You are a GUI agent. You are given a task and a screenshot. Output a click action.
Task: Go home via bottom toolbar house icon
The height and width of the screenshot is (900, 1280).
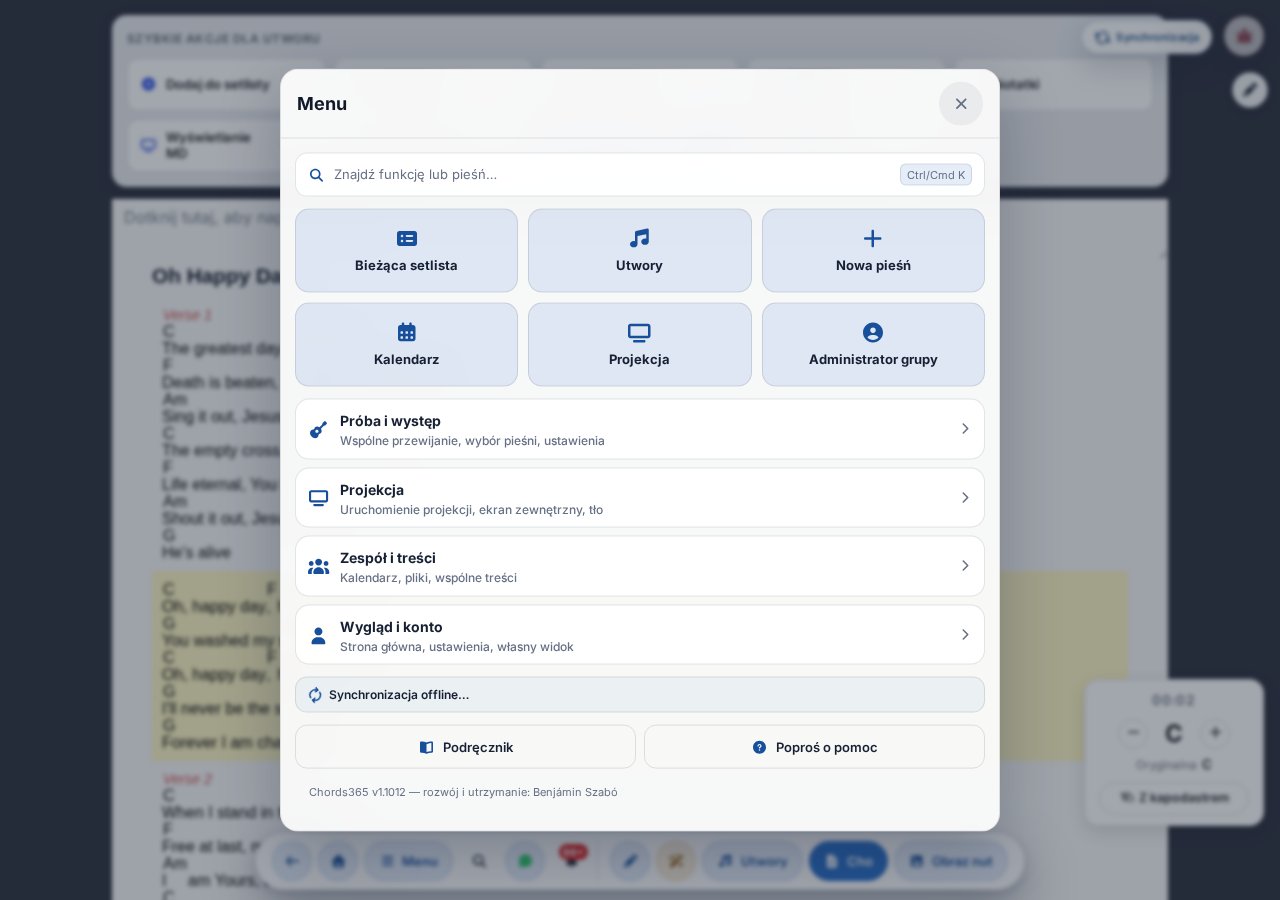click(338, 861)
